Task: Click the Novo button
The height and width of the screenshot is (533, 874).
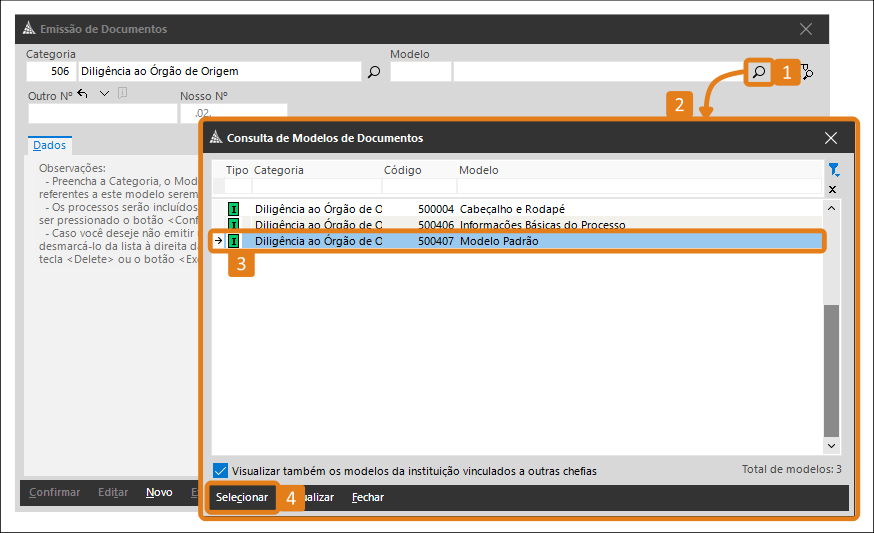Action: pos(159,492)
